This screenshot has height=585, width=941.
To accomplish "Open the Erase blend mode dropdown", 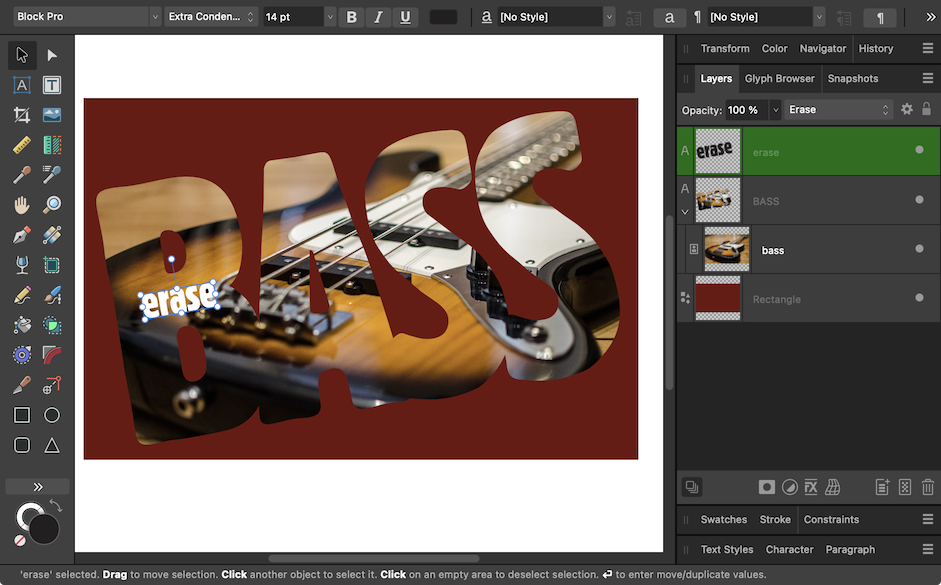I will pos(838,109).
